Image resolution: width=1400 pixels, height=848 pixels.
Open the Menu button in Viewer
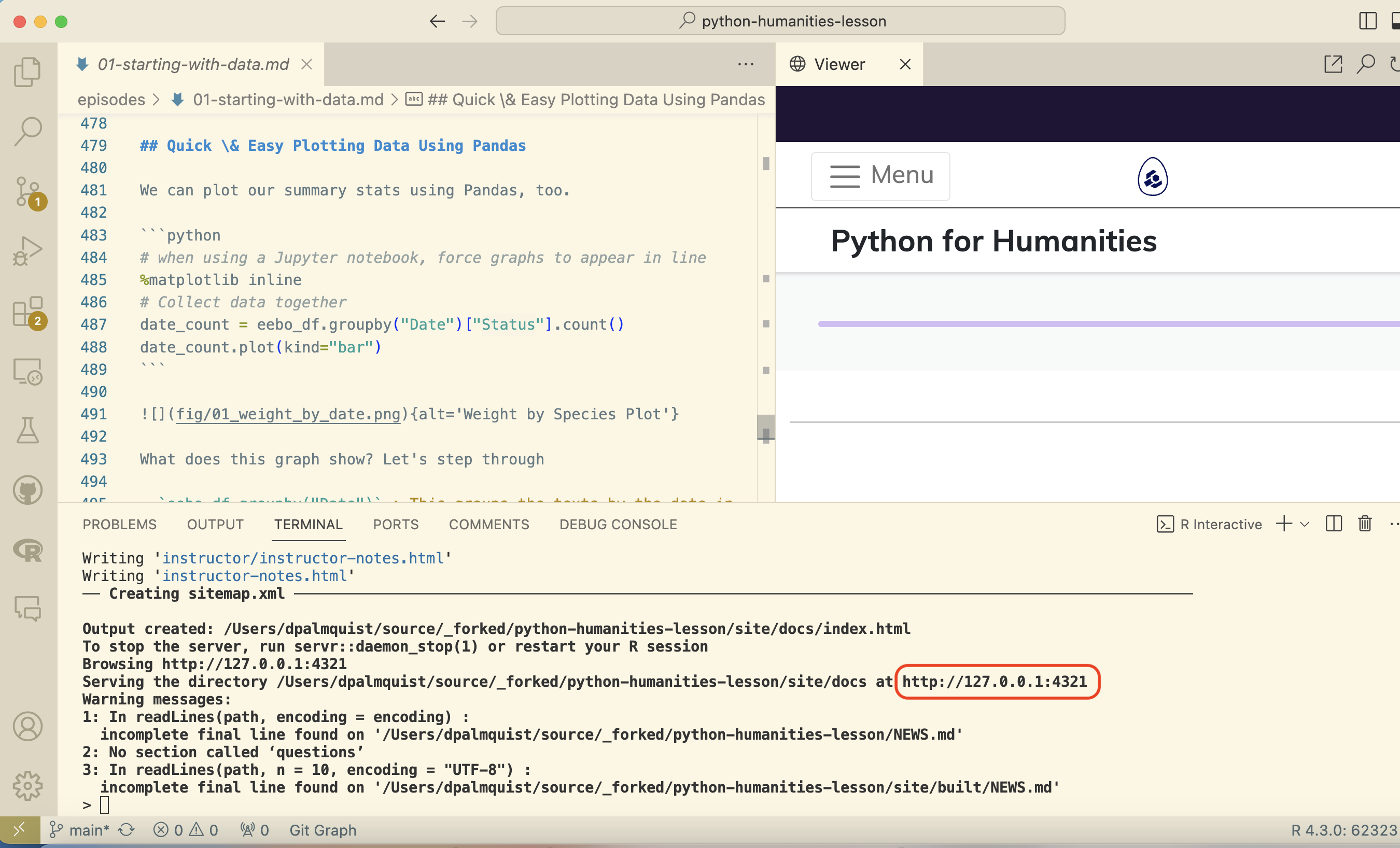pos(880,176)
